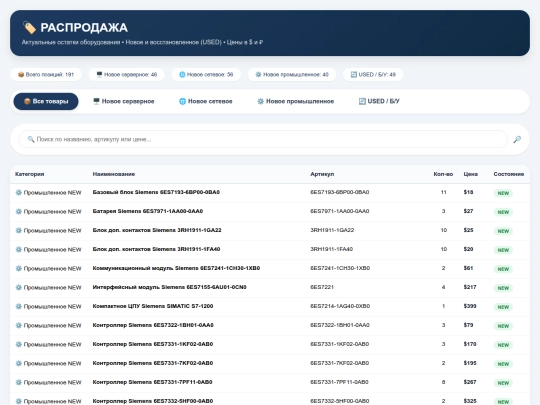Click gear icon in 3RH1911-1GA22 row
Image resolution: width=540 pixels, height=405 pixels.
(19, 230)
